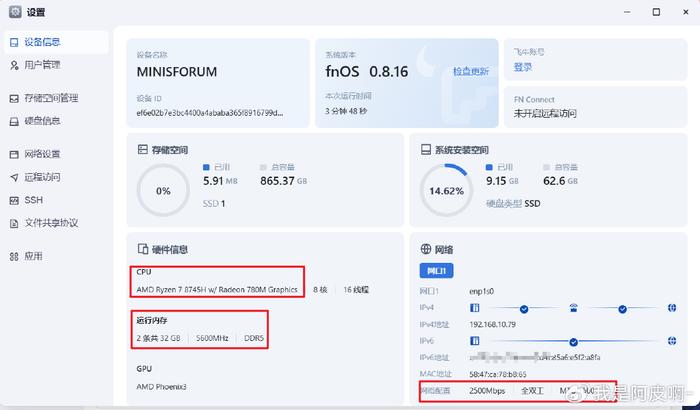700x410 pixels.
Task: Click the MAC address 58:47:ca:78:b8:65
Action: tap(498, 374)
